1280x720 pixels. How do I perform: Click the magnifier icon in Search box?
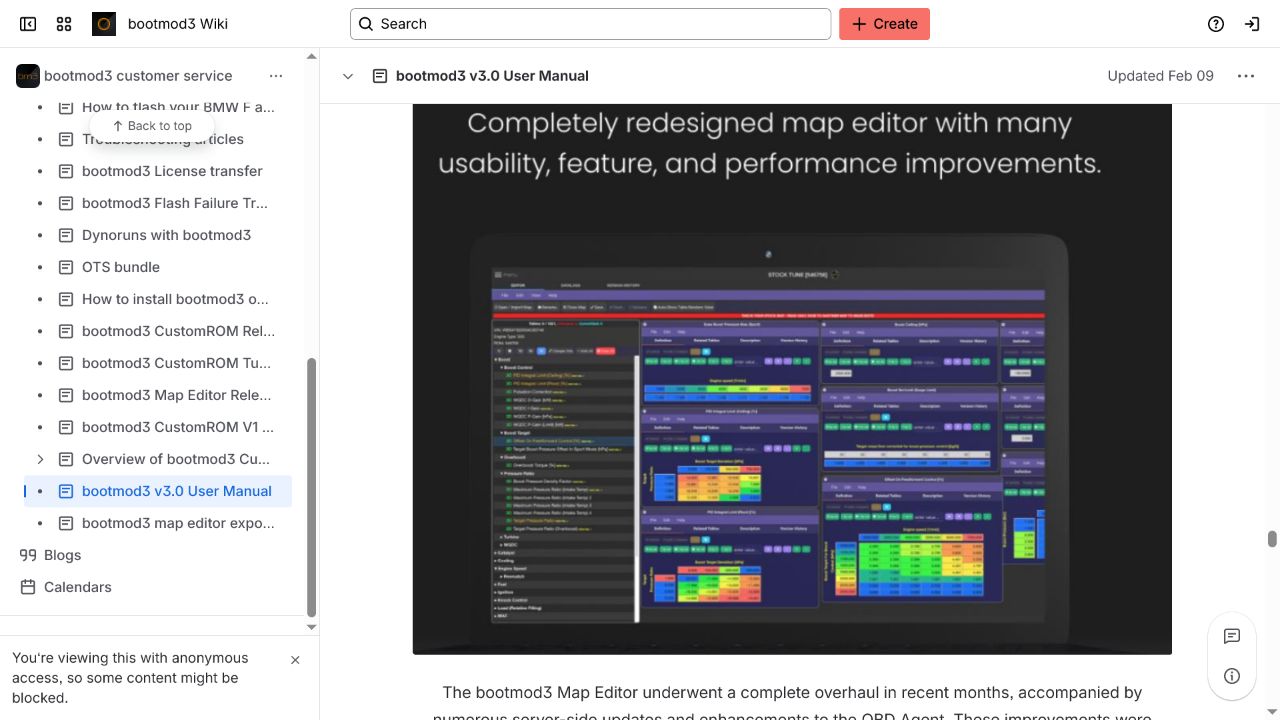(x=366, y=24)
